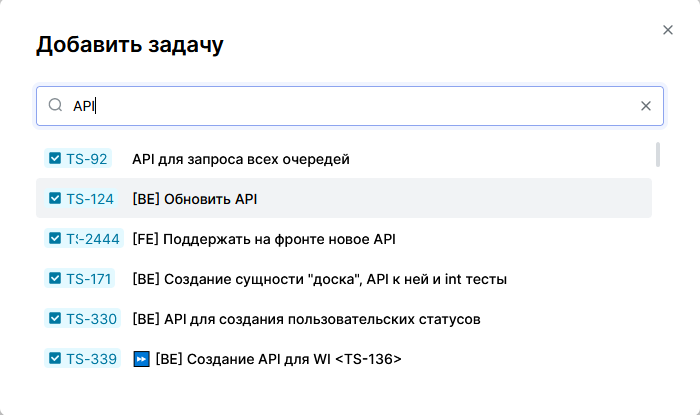
Task: Select "[BE] API для создания пользовательских статусов"
Action: 306,319
